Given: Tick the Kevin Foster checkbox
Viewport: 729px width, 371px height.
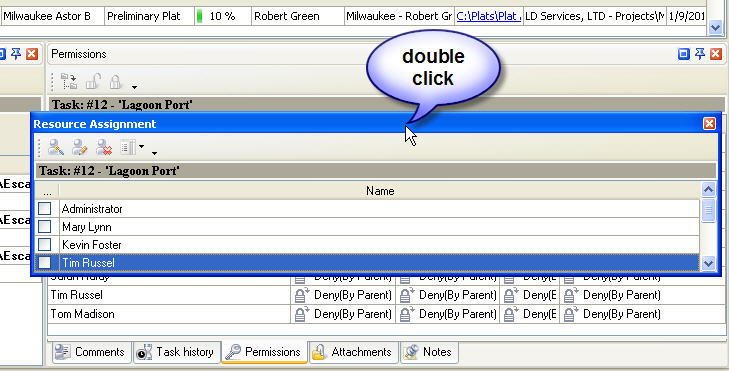Looking at the screenshot, I should click(45, 244).
